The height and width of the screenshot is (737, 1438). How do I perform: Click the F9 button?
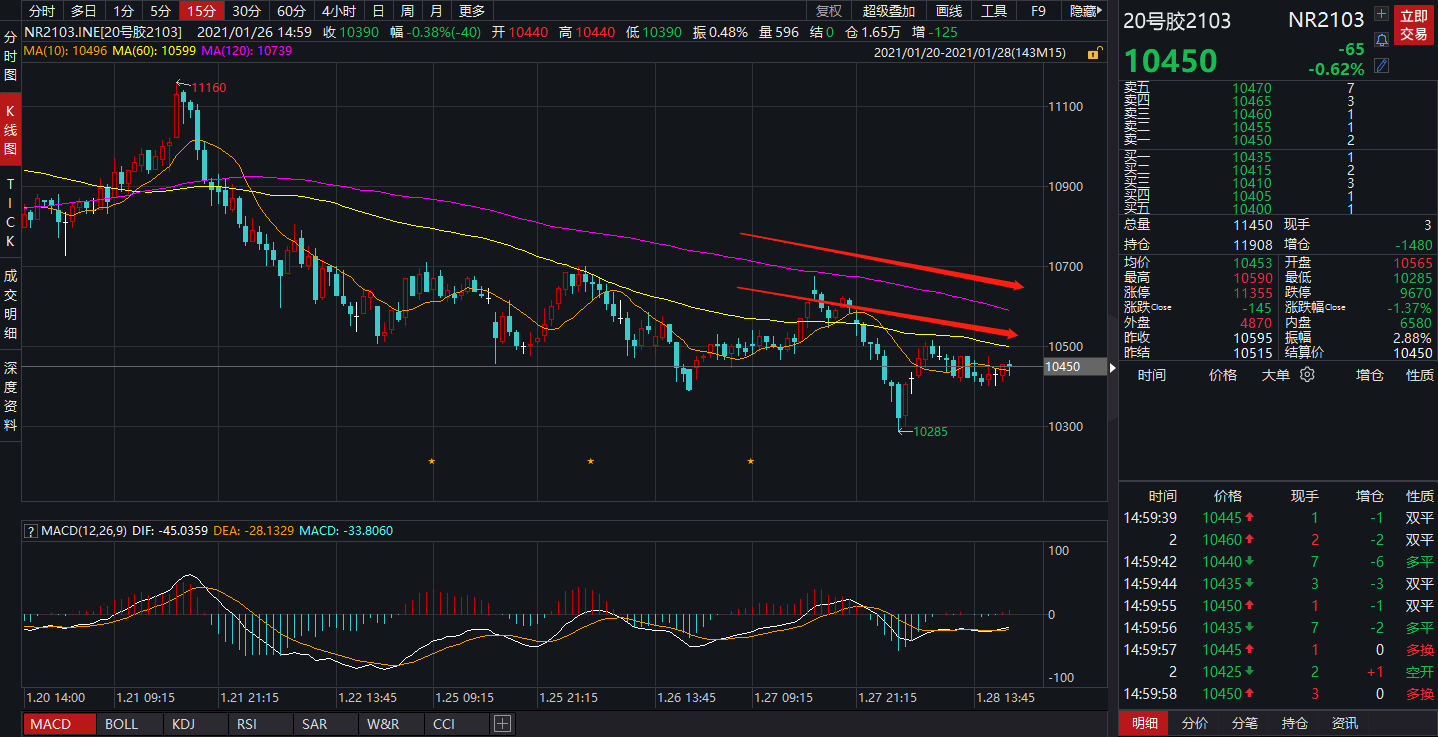tap(1038, 11)
